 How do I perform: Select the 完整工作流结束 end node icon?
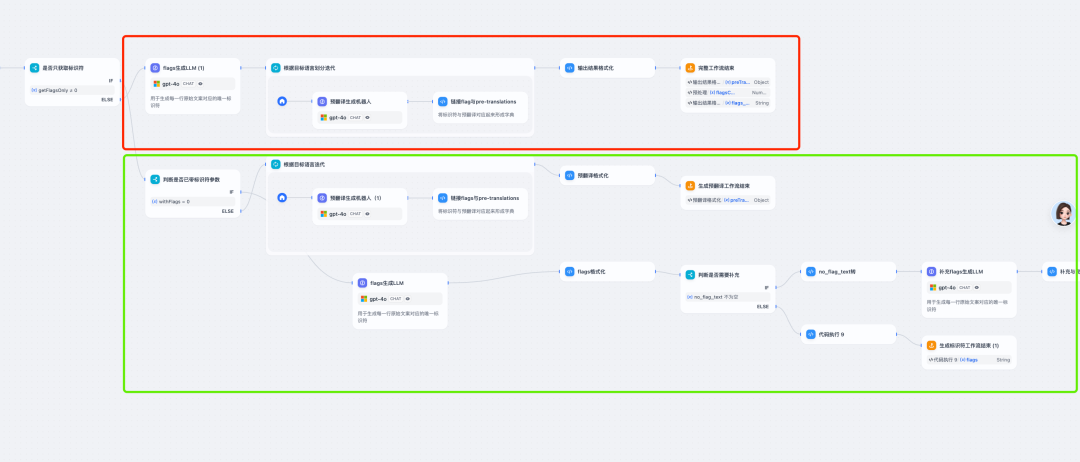pos(690,67)
